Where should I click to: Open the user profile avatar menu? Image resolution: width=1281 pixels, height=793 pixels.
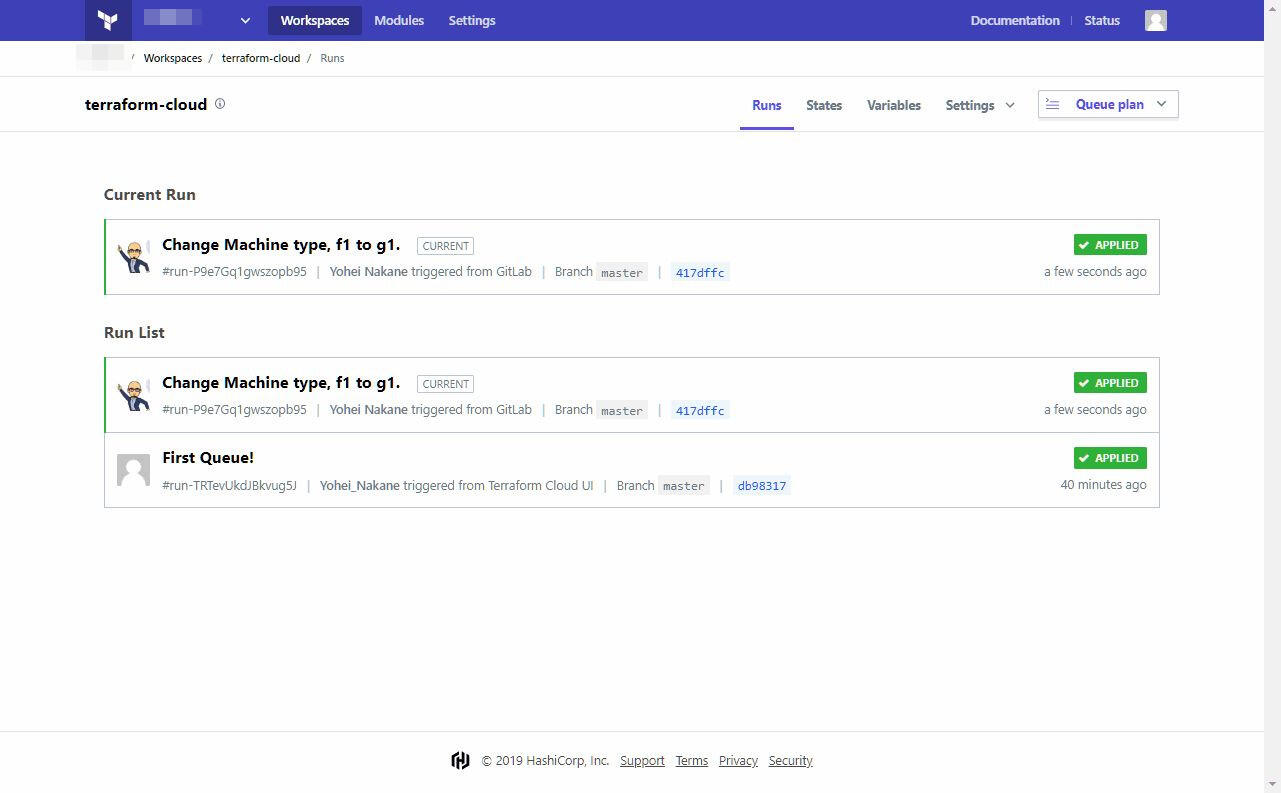(1156, 20)
